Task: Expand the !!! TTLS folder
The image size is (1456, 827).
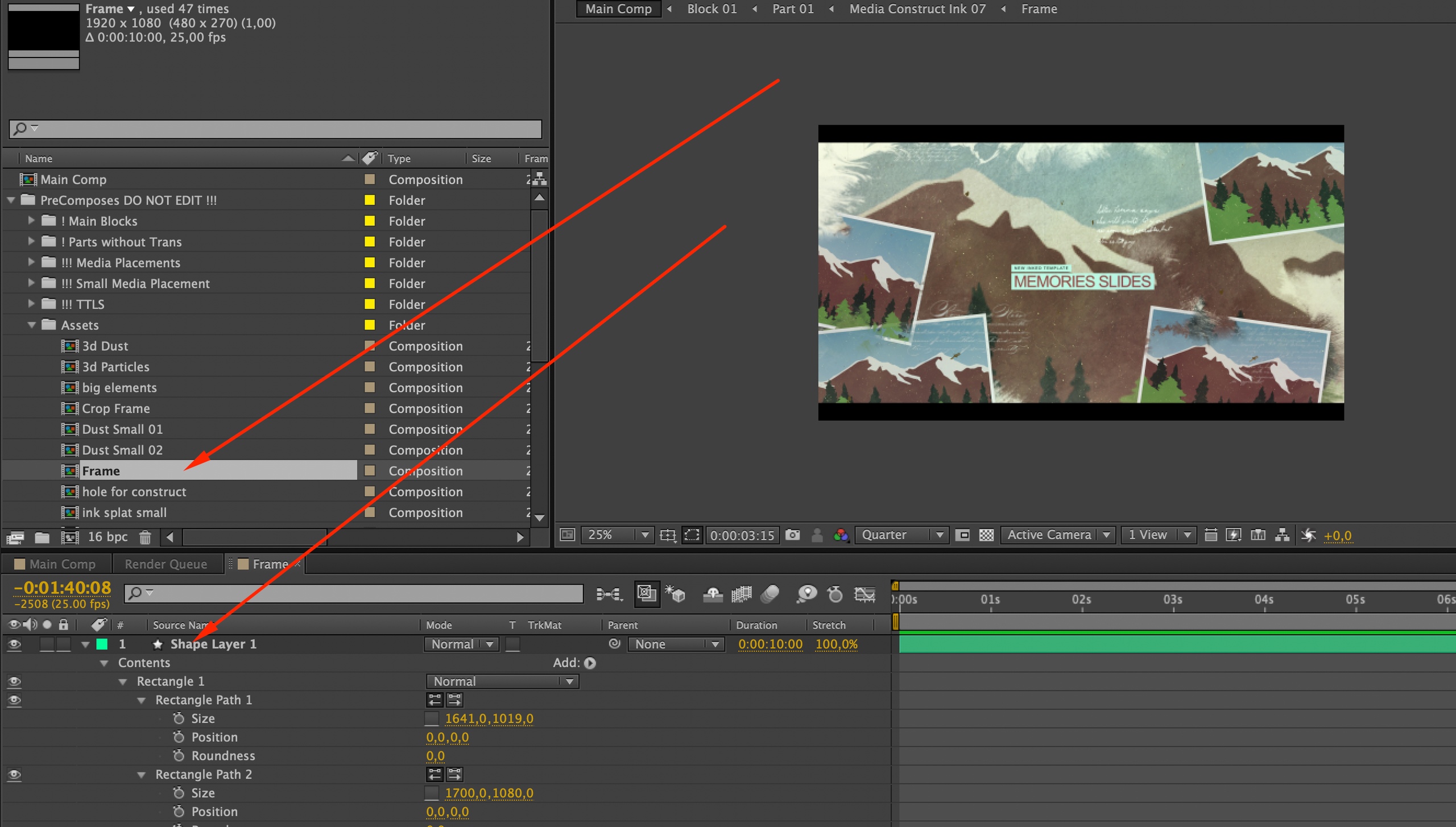Action: tap(31, 304)
